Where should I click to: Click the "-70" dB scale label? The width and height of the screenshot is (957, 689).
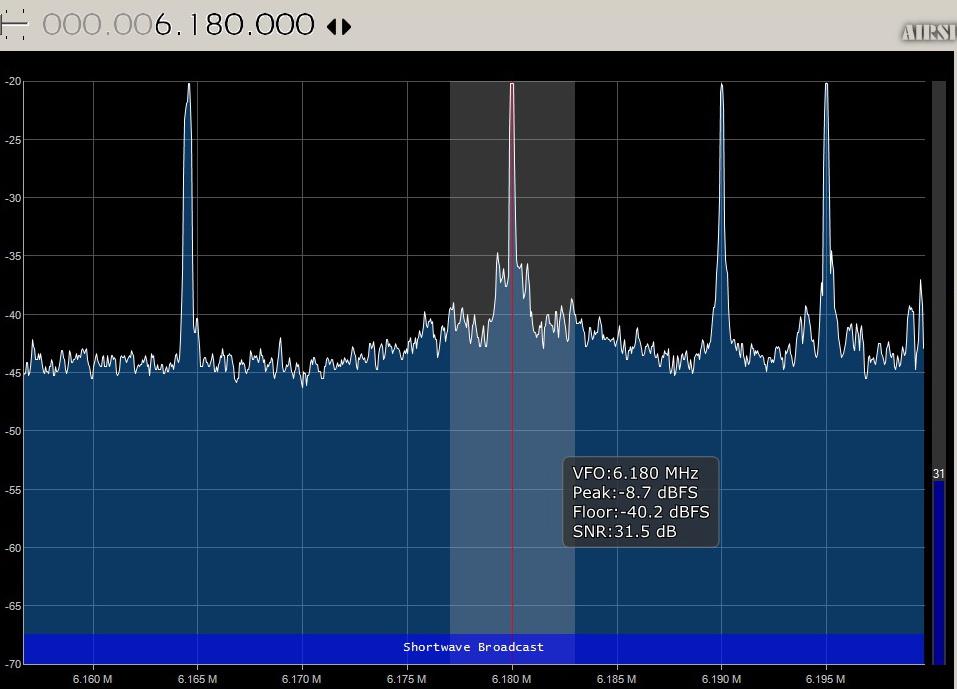coord(13,664)
